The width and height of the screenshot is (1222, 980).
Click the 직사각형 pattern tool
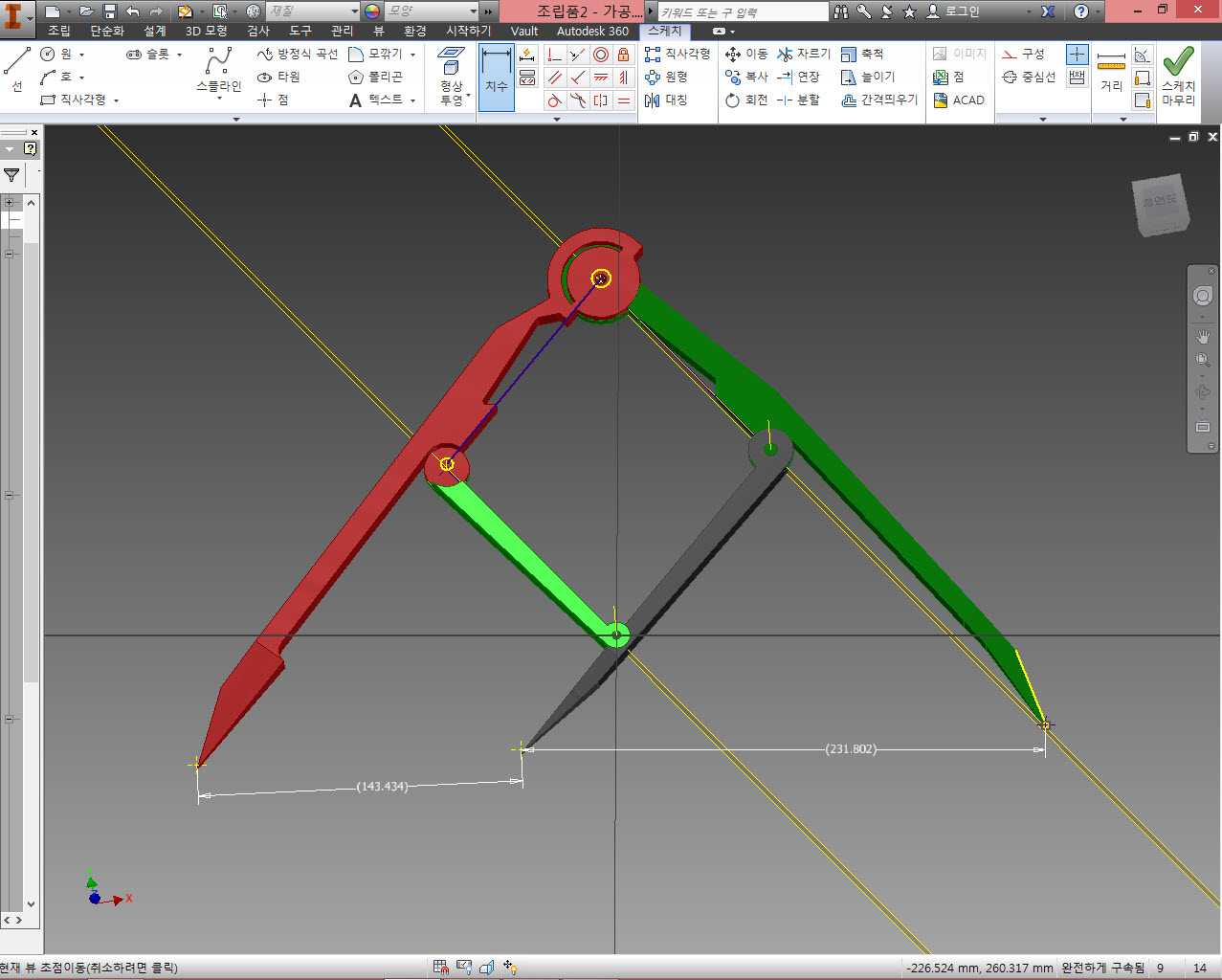pyautogui.click(x=678, y=55)
